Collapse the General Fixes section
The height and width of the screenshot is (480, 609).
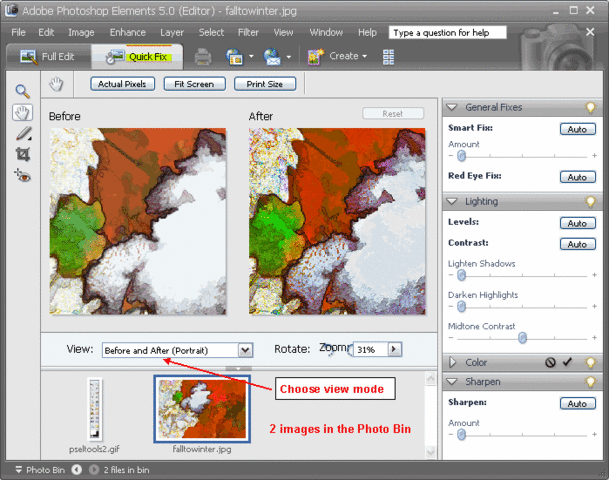[452, 107]
